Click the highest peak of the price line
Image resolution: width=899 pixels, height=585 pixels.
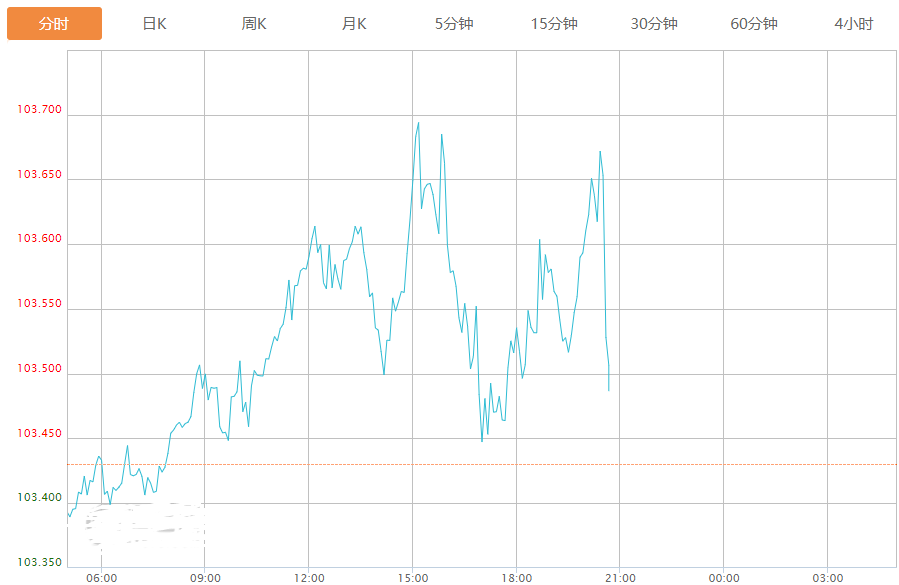pos(418,123)
